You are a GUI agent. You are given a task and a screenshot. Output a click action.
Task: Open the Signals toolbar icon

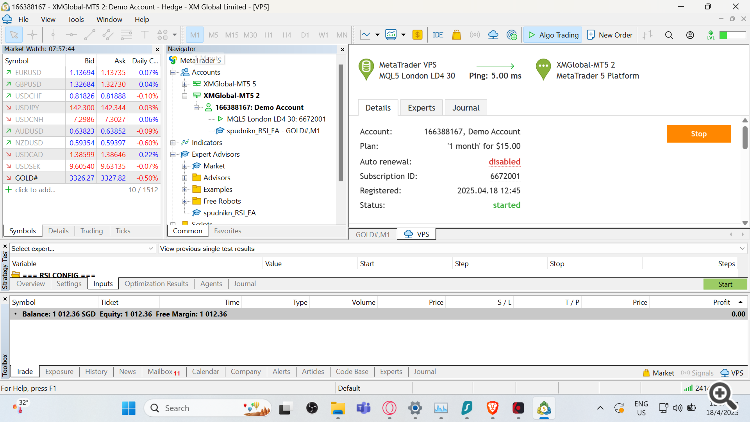[474, 35]
